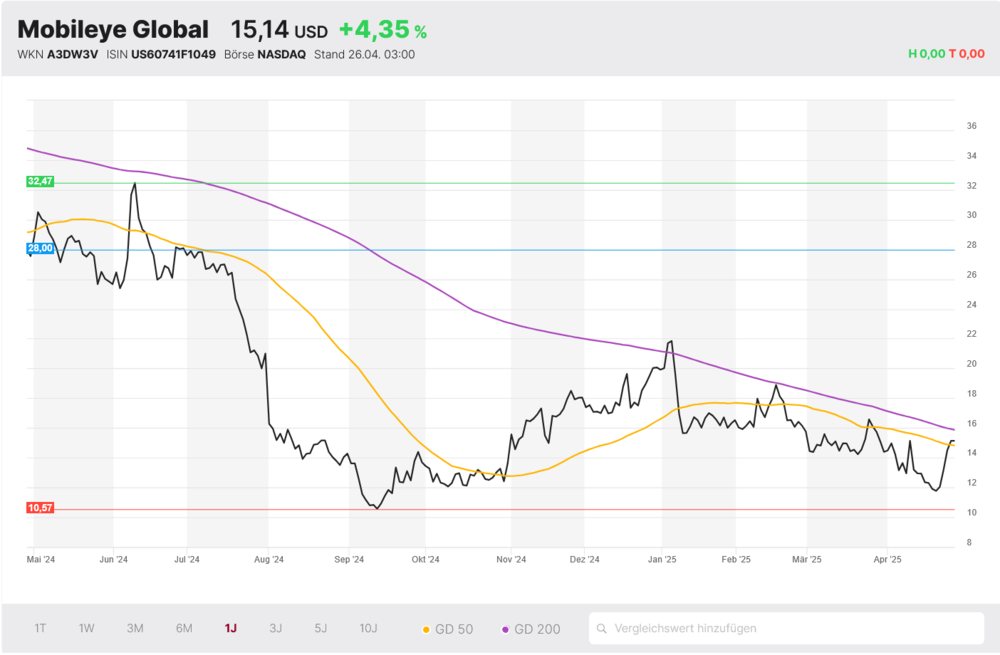Image resolution: width=1000 pixels, height=655 pixels.
Task: Click the red 10,57 low marker
Action: (x=40, y=508)
